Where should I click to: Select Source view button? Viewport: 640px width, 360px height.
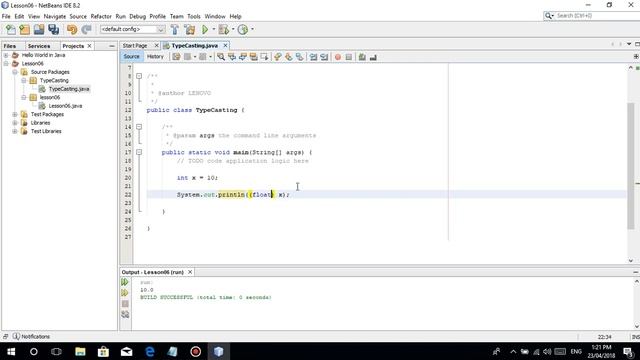[x=131, y=57]
